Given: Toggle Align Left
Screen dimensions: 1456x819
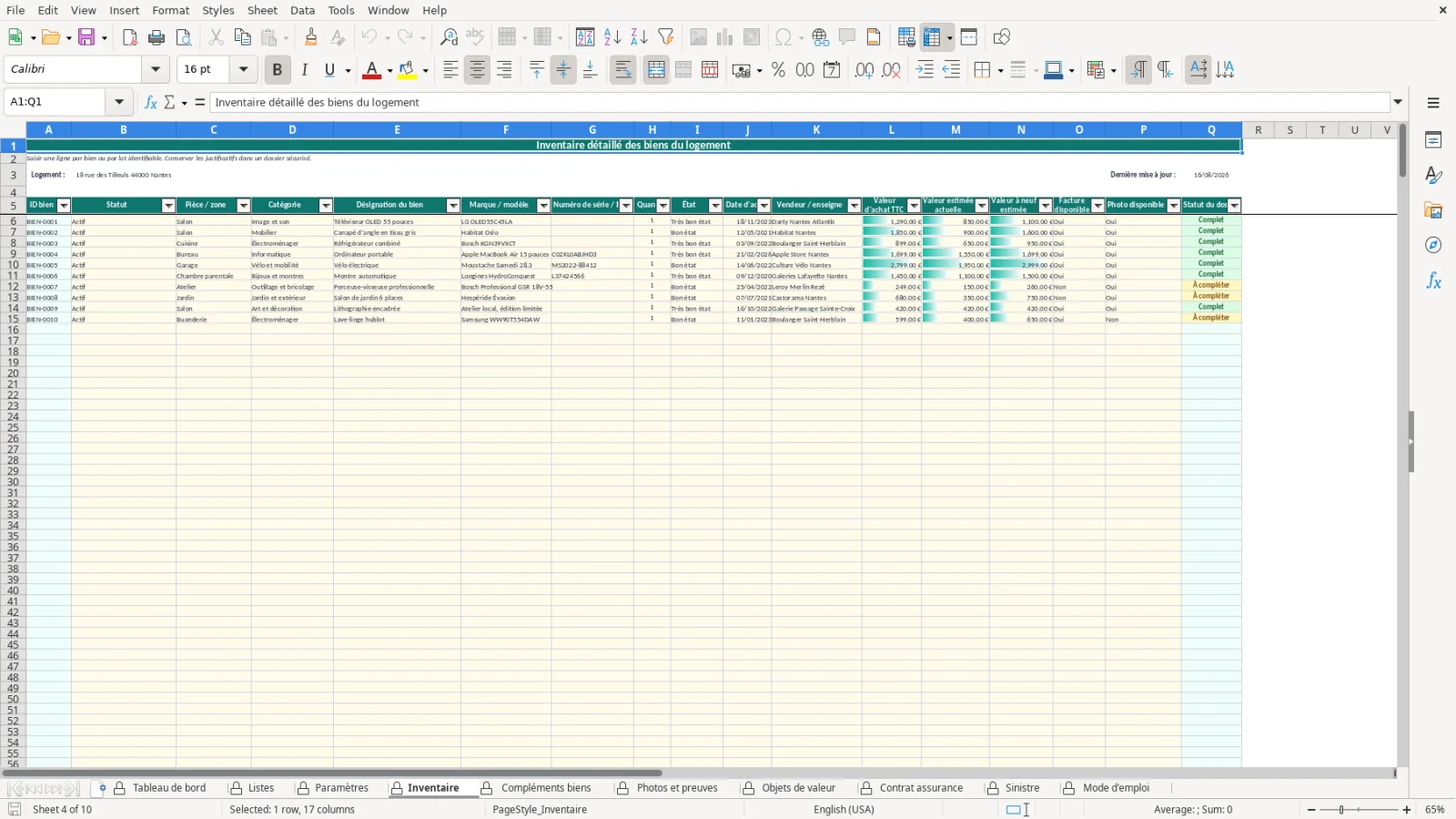Looking at the screenshot, I should click(450, 70).
